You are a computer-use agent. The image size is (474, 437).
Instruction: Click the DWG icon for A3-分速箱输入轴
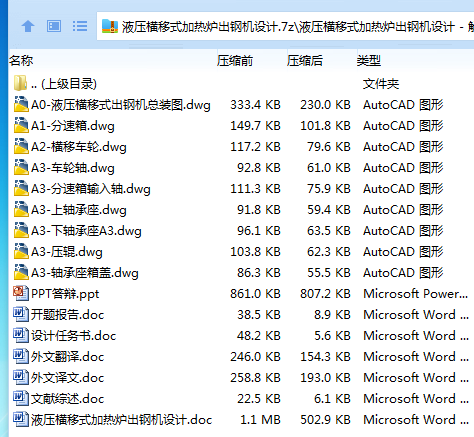pos(21,188)
